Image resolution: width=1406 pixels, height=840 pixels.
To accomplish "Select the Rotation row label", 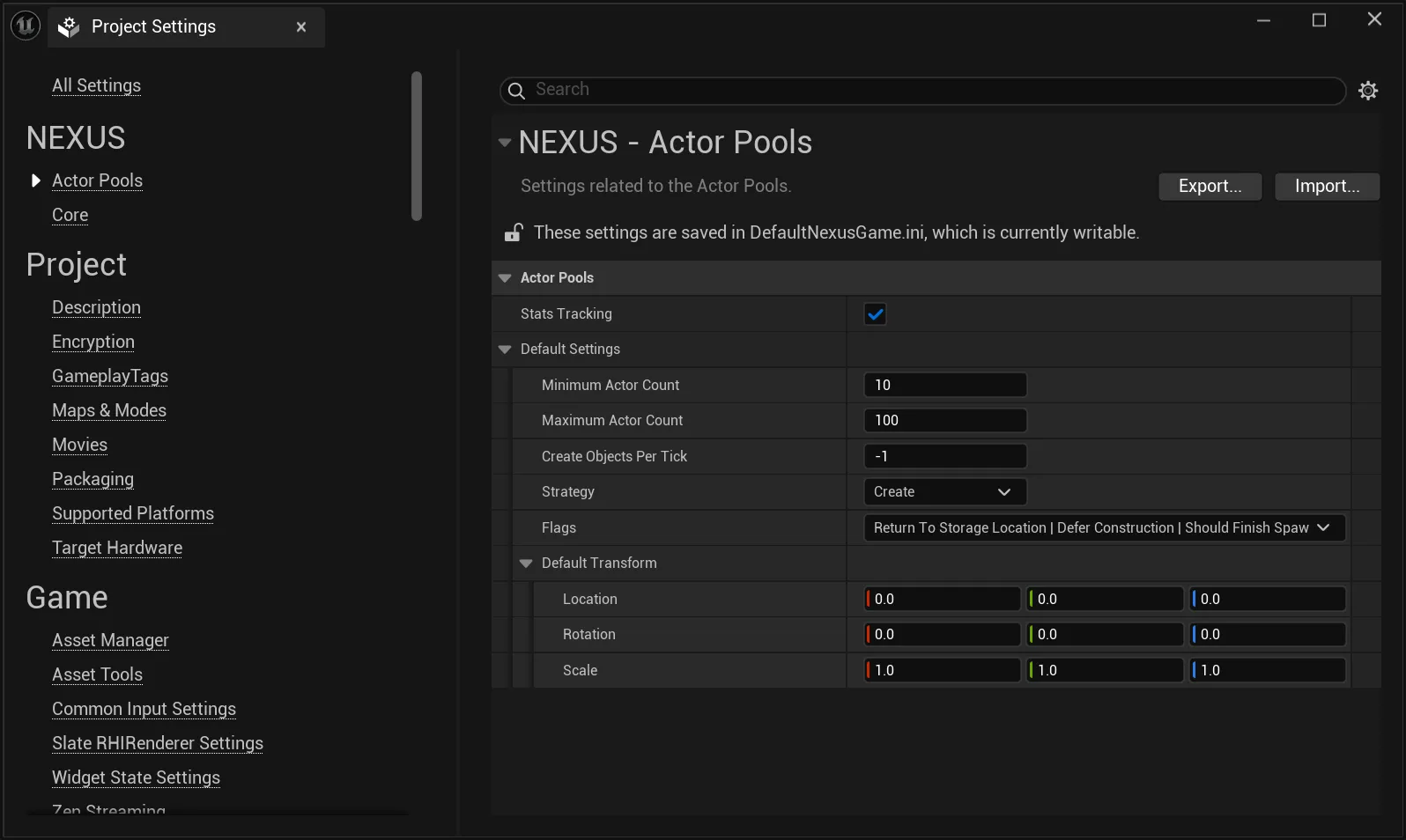I will coord(588,635).
